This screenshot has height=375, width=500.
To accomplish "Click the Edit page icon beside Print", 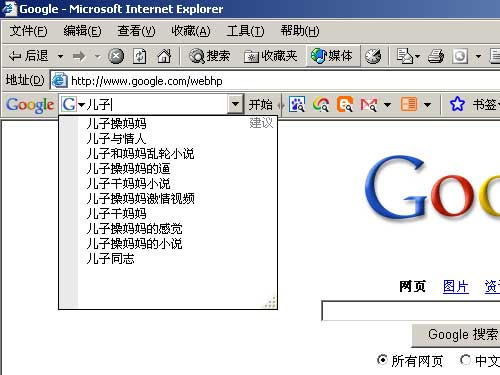I will click(x=460, y=56).
